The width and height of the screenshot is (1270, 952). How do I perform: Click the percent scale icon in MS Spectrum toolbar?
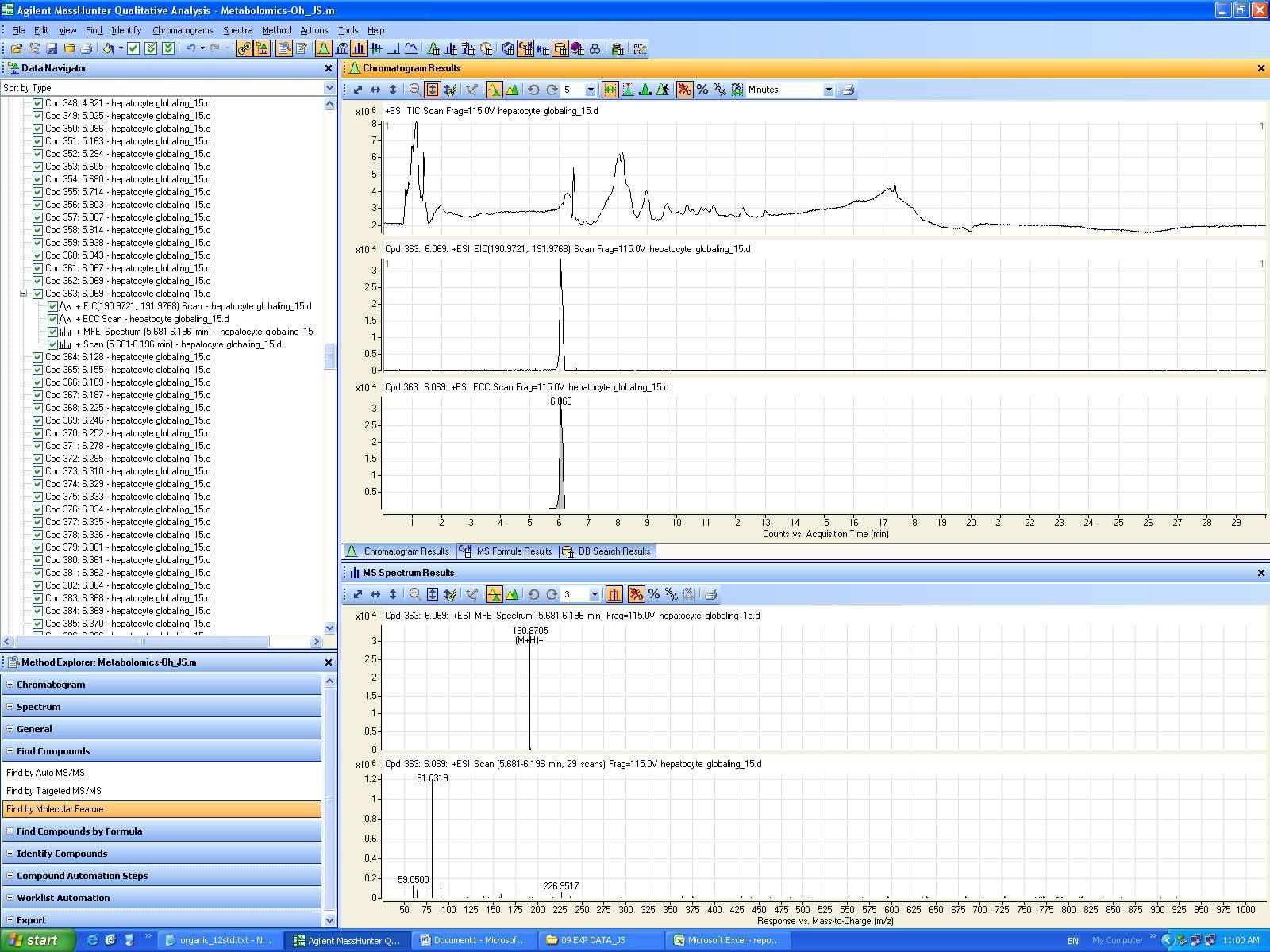coord(654,594)
